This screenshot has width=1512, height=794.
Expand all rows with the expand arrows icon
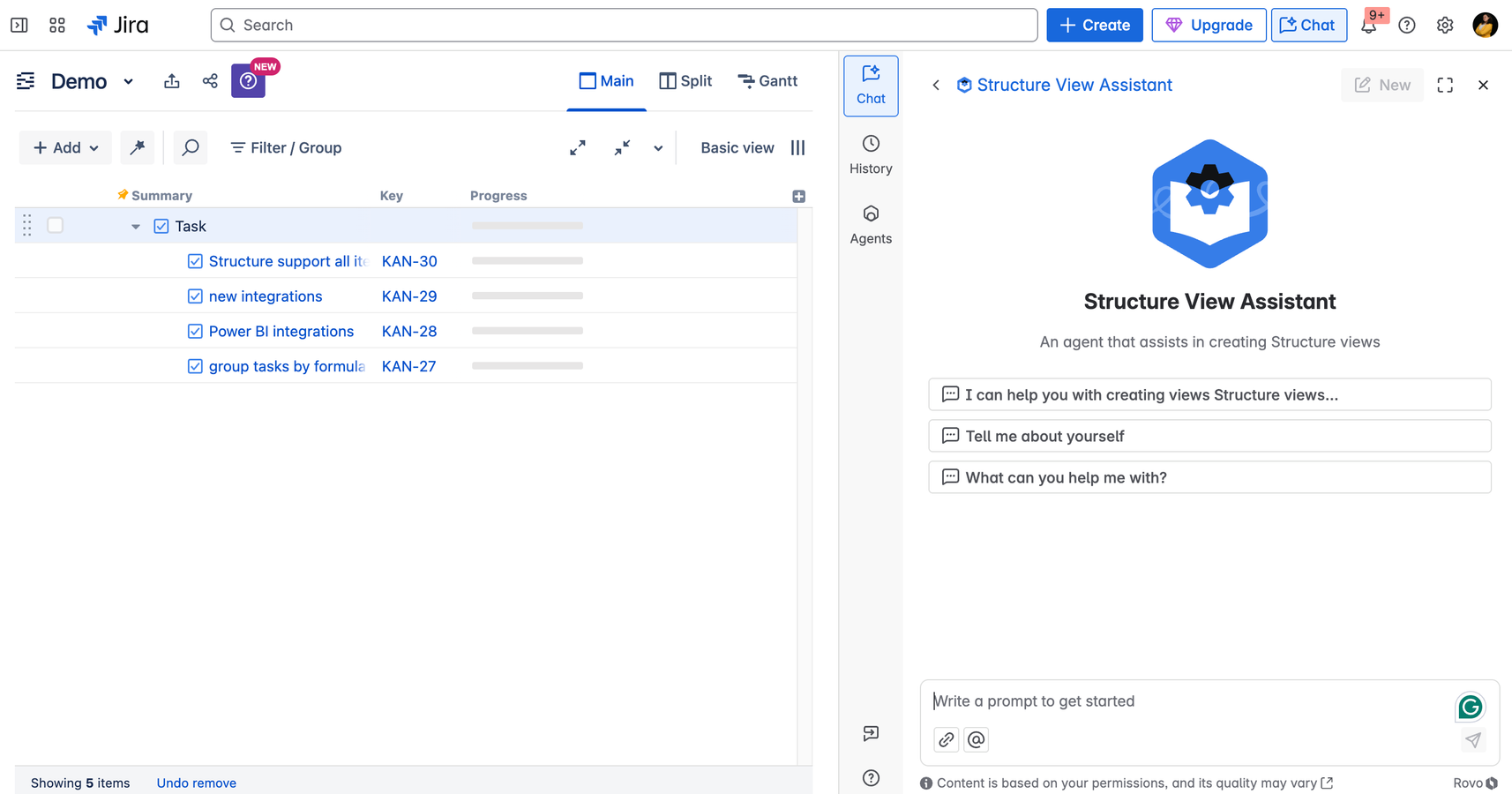(x=578, y=147)
